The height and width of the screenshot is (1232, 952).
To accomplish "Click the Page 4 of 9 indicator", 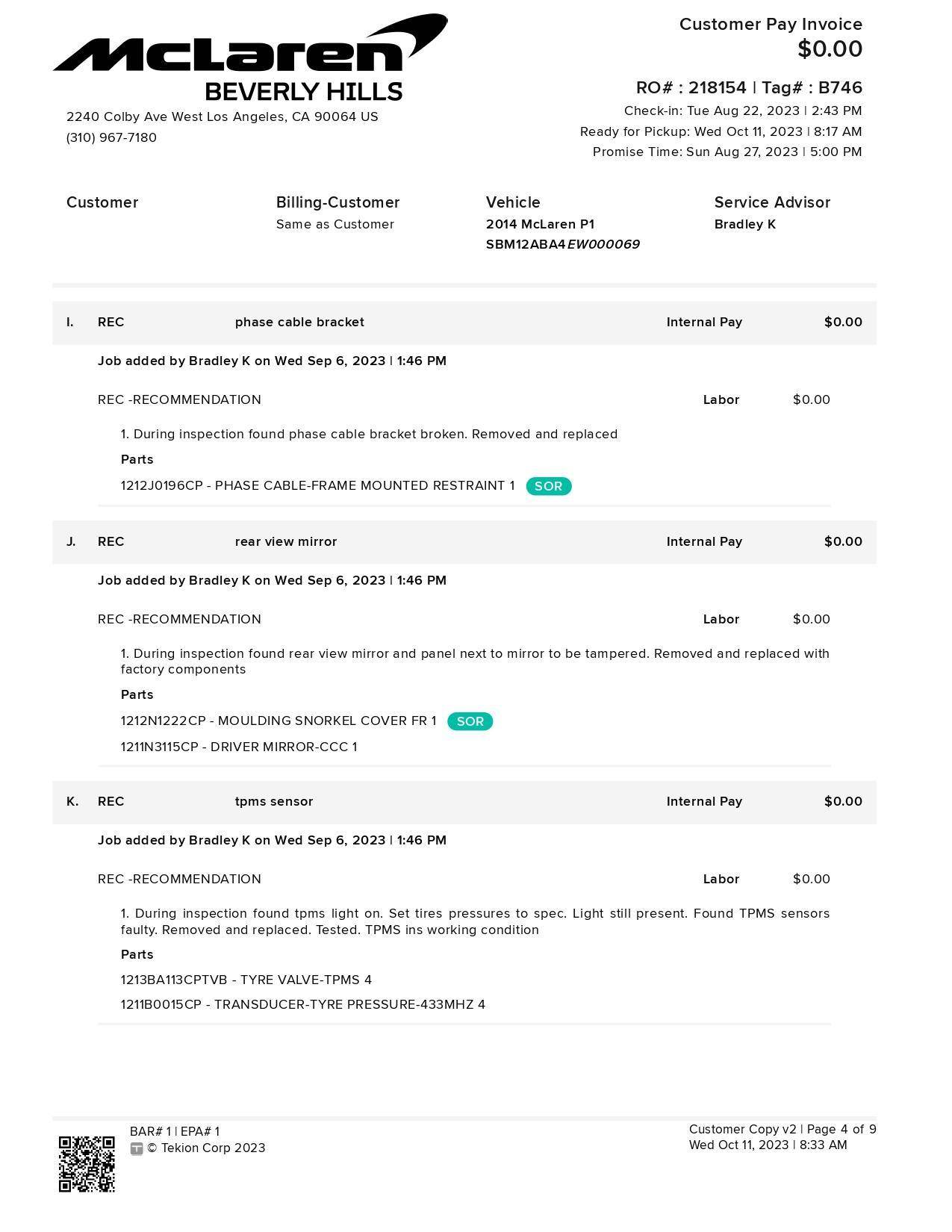I will [x=841, y=1129].
